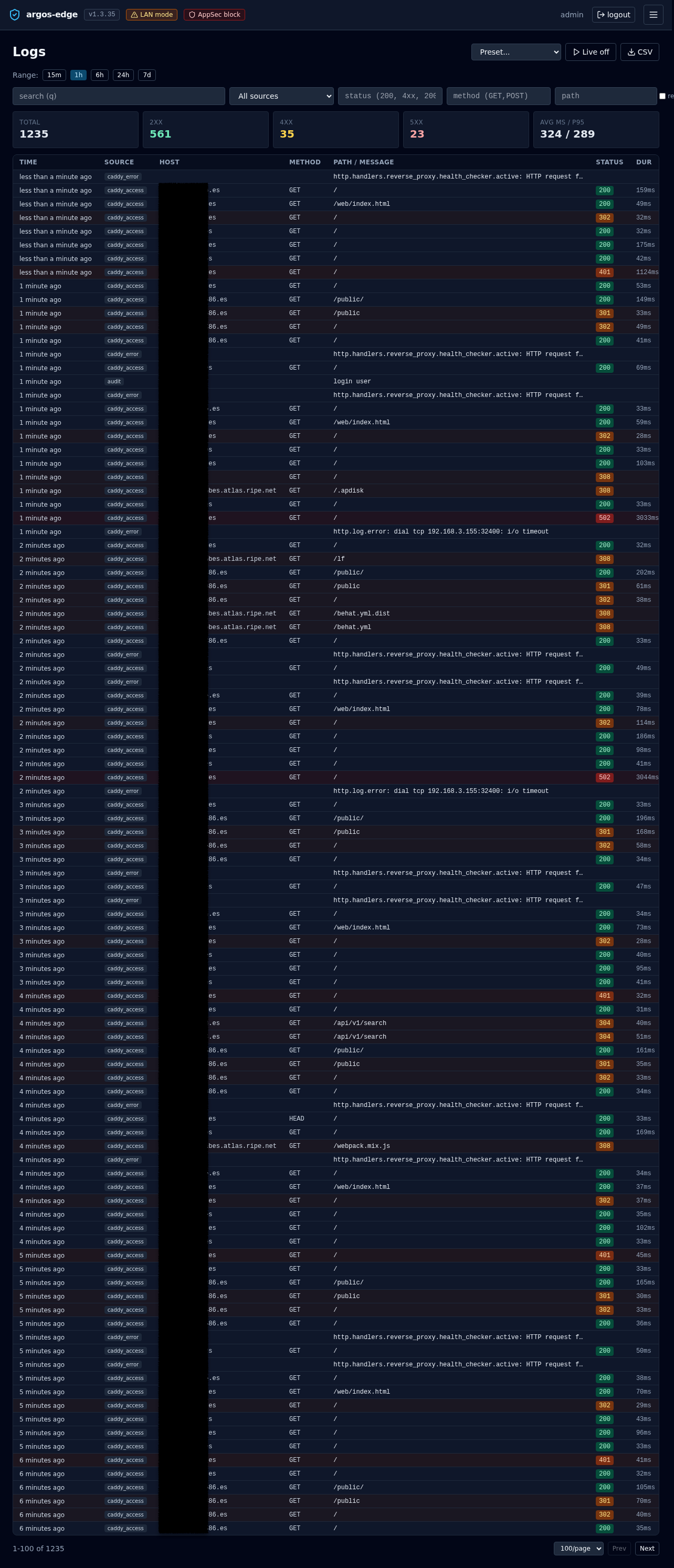Open the 100/page size dropdown

pos(578,1548)
